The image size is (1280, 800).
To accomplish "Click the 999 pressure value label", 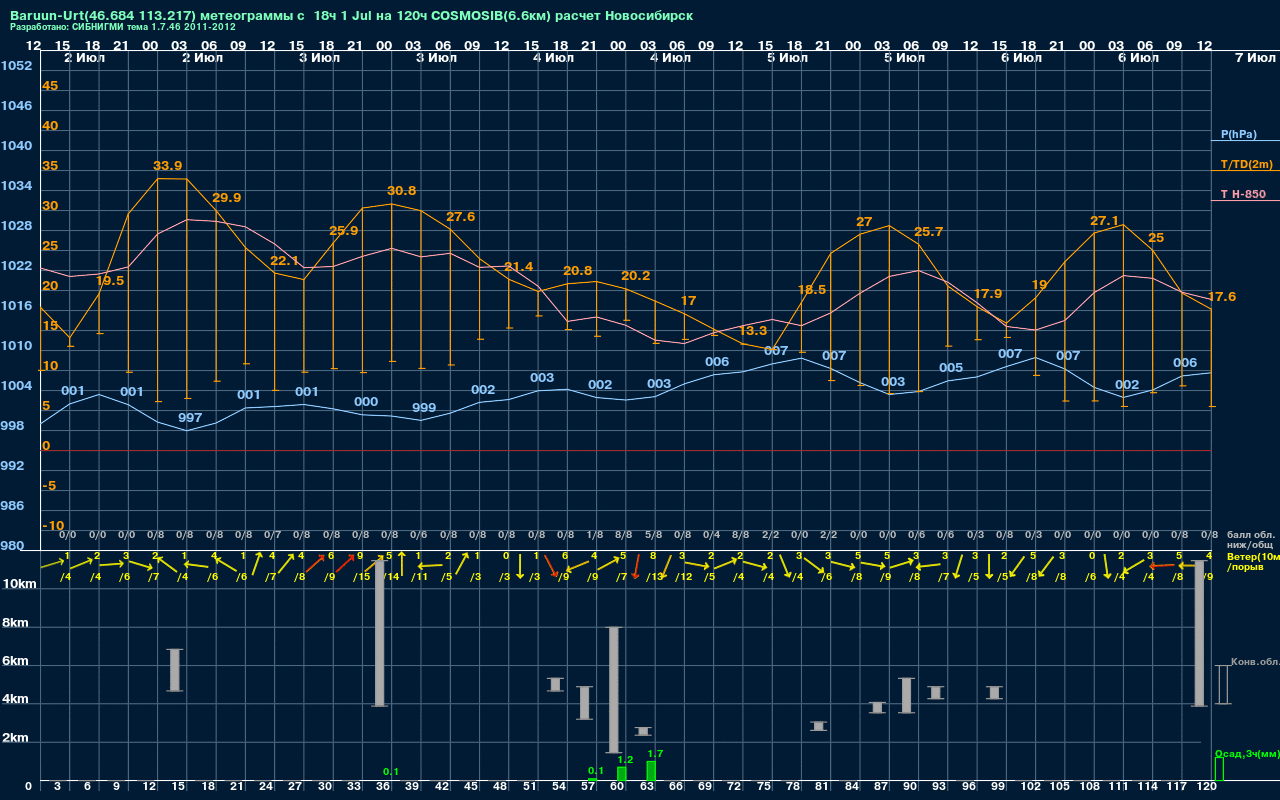I will 424,408.
